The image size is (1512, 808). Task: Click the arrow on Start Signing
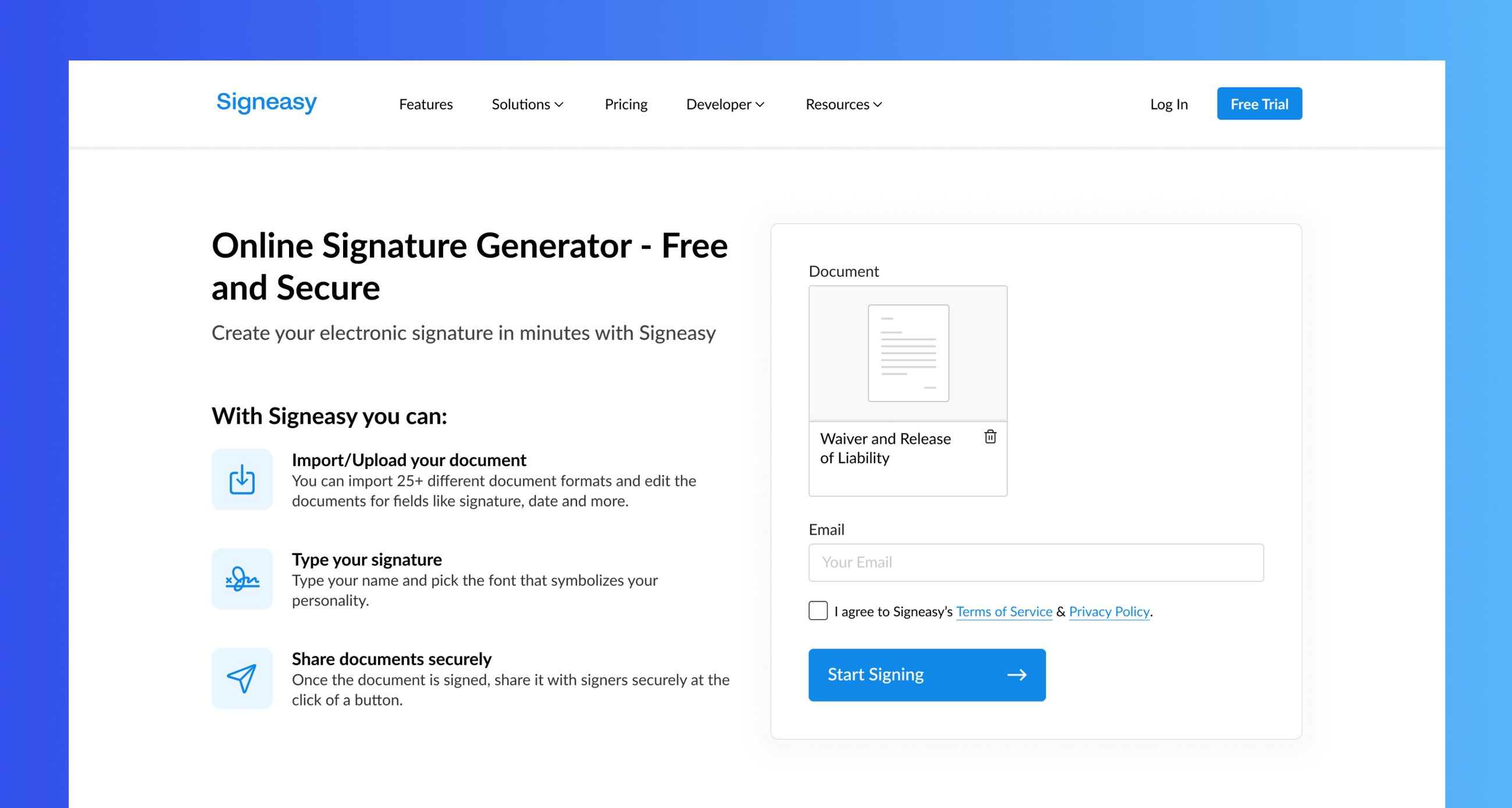click(x=1017, y=675)
